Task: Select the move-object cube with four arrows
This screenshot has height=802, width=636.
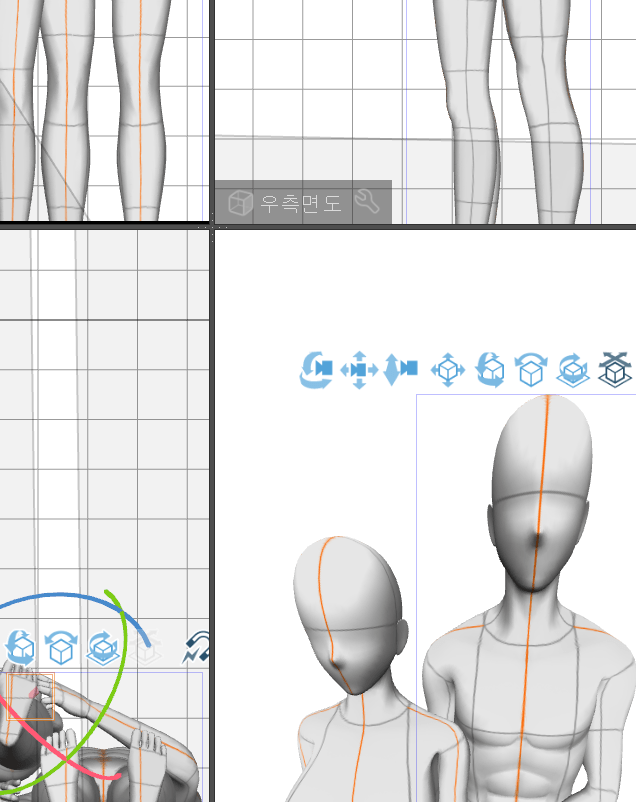Action: pyautogui.click(x=448, y=370)
